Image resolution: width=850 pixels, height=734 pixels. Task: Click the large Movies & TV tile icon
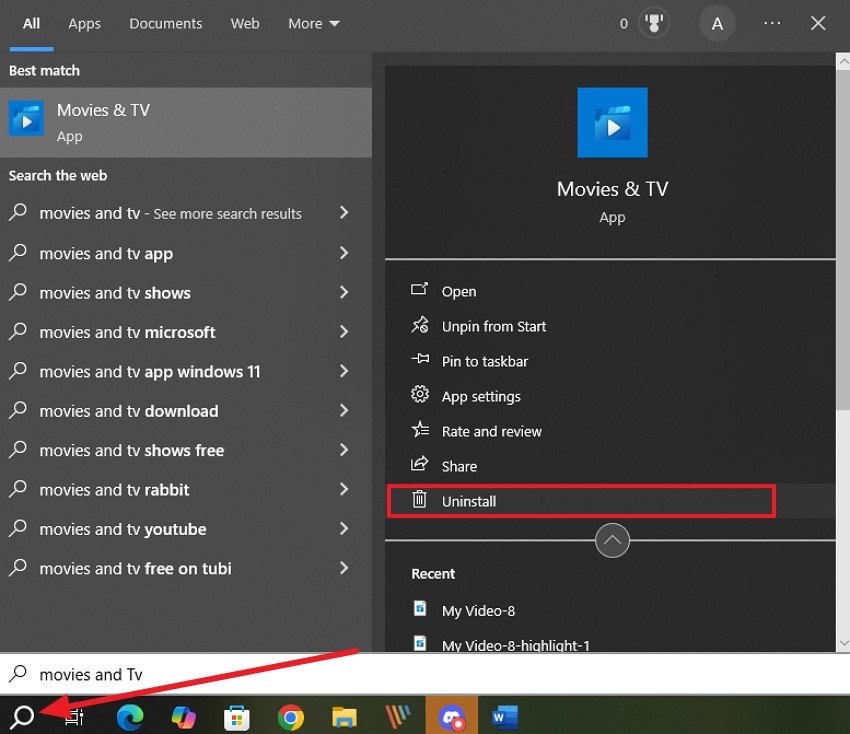click(612, 123)
